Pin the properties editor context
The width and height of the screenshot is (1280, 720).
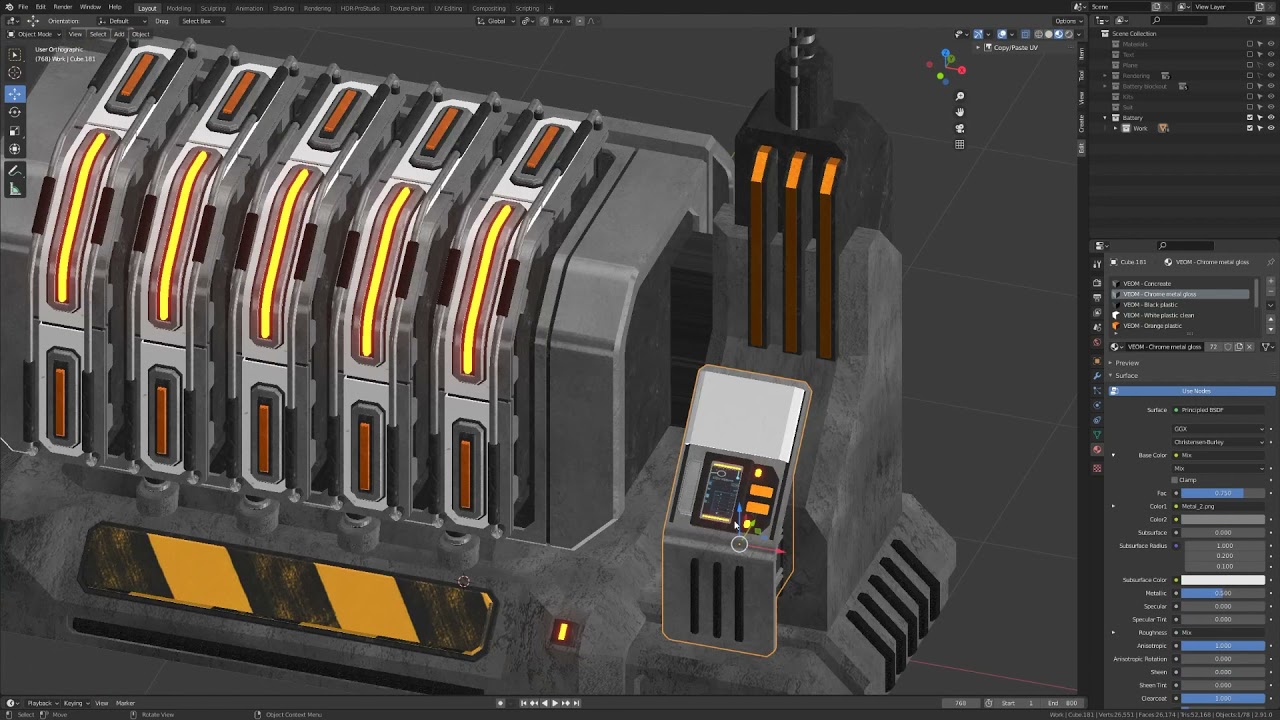pyautogui.click(x=1271, y=262)
